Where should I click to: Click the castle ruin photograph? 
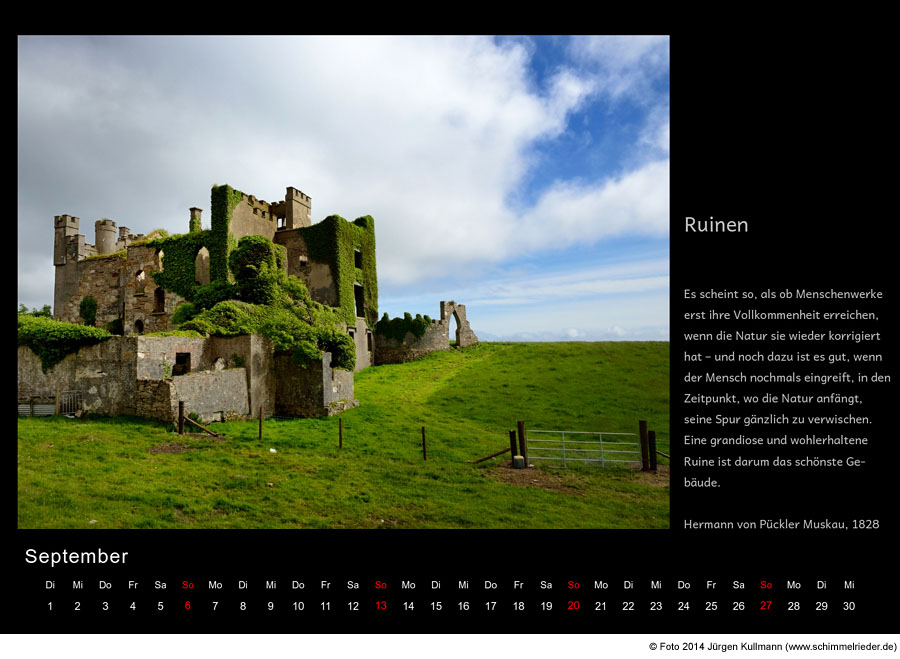click(343, 282)
